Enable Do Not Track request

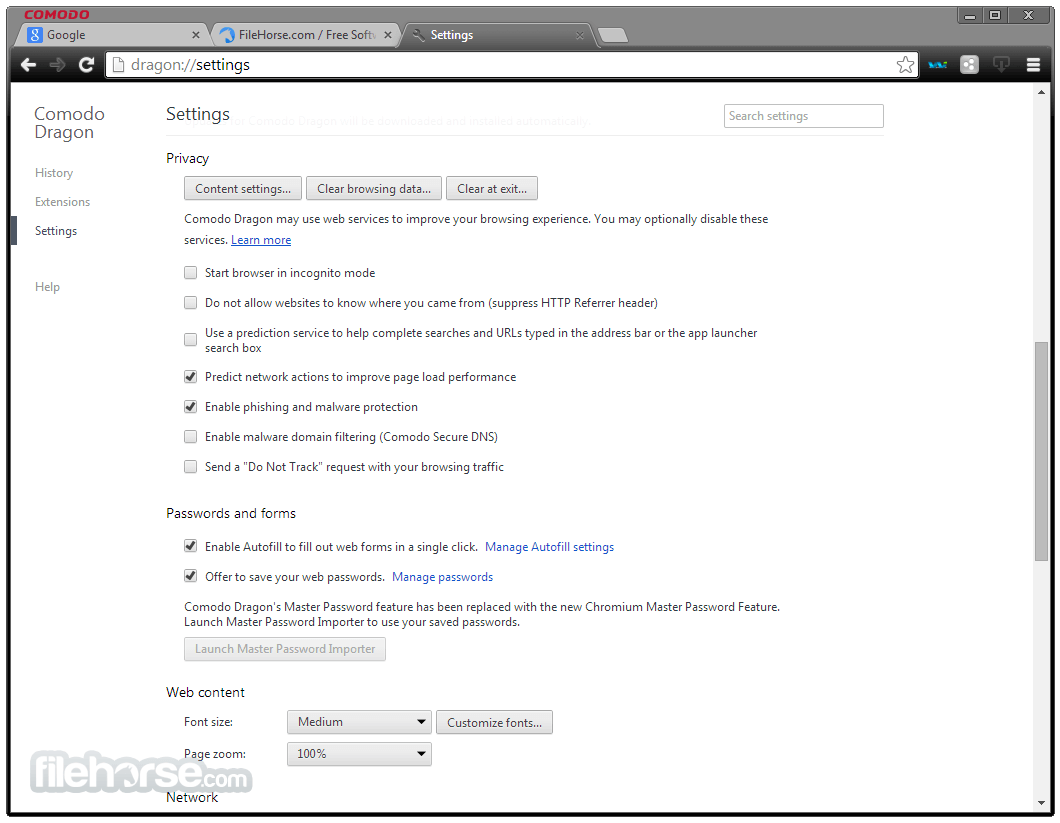[x=191, y=467]
